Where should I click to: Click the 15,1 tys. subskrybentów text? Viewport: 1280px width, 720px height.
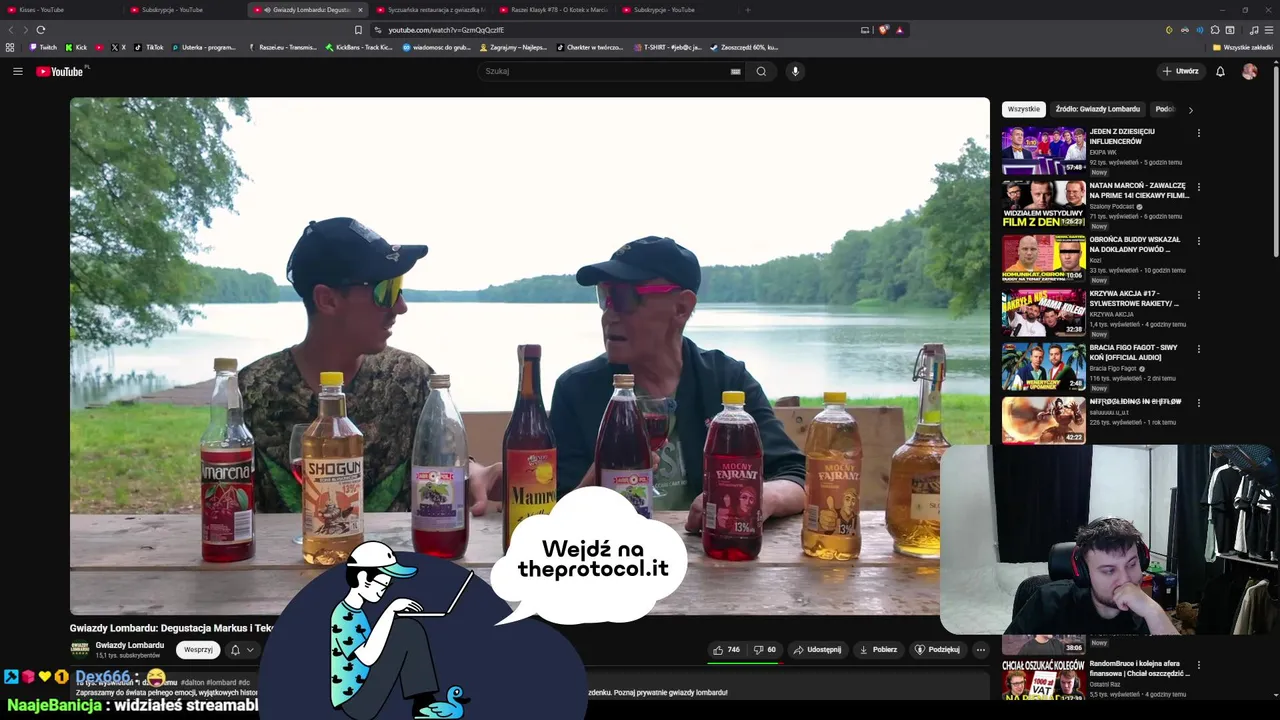128,656
